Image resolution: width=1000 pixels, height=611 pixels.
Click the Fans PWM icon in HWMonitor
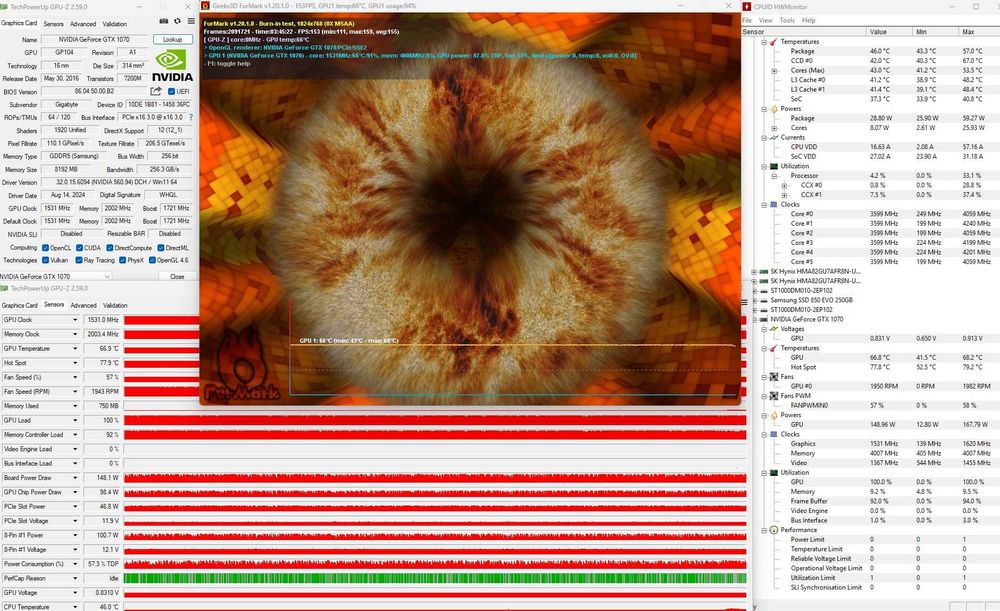[774, 395]
